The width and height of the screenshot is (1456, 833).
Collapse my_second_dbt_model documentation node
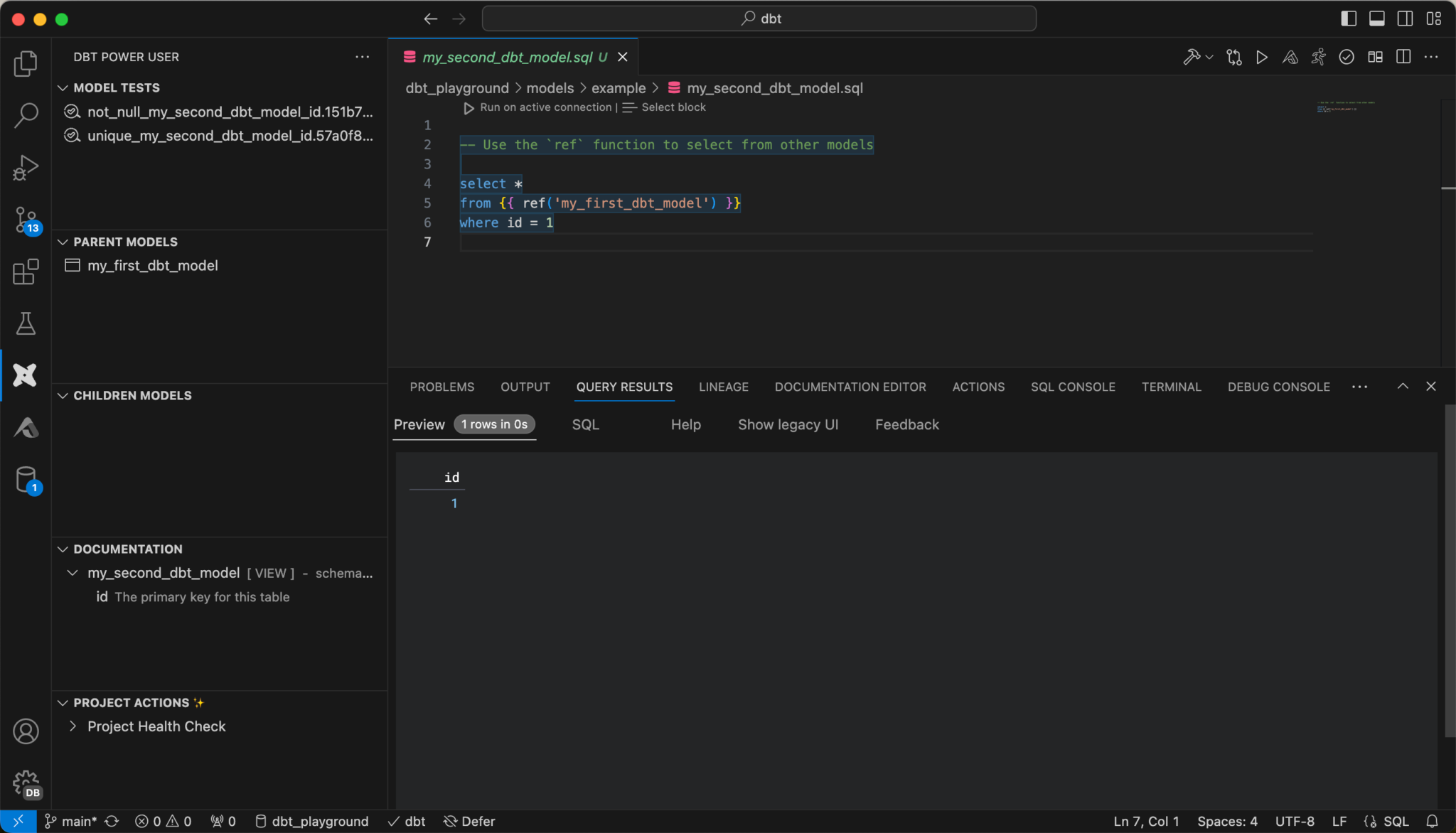click(x=73, y=573)
